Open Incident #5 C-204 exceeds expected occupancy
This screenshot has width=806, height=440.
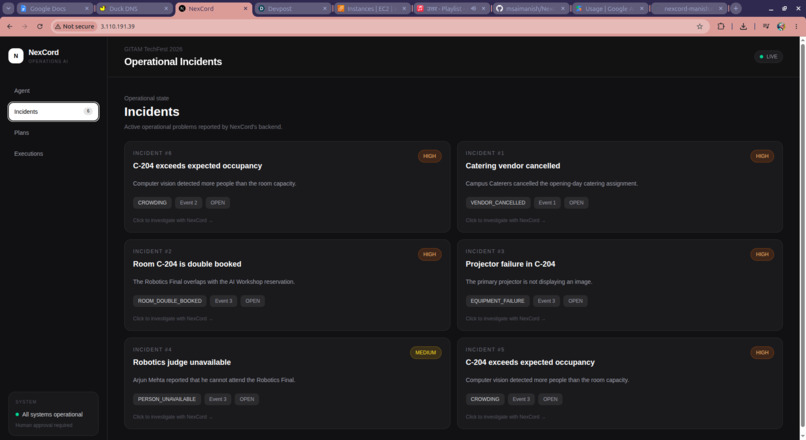(x=620, y=383)
